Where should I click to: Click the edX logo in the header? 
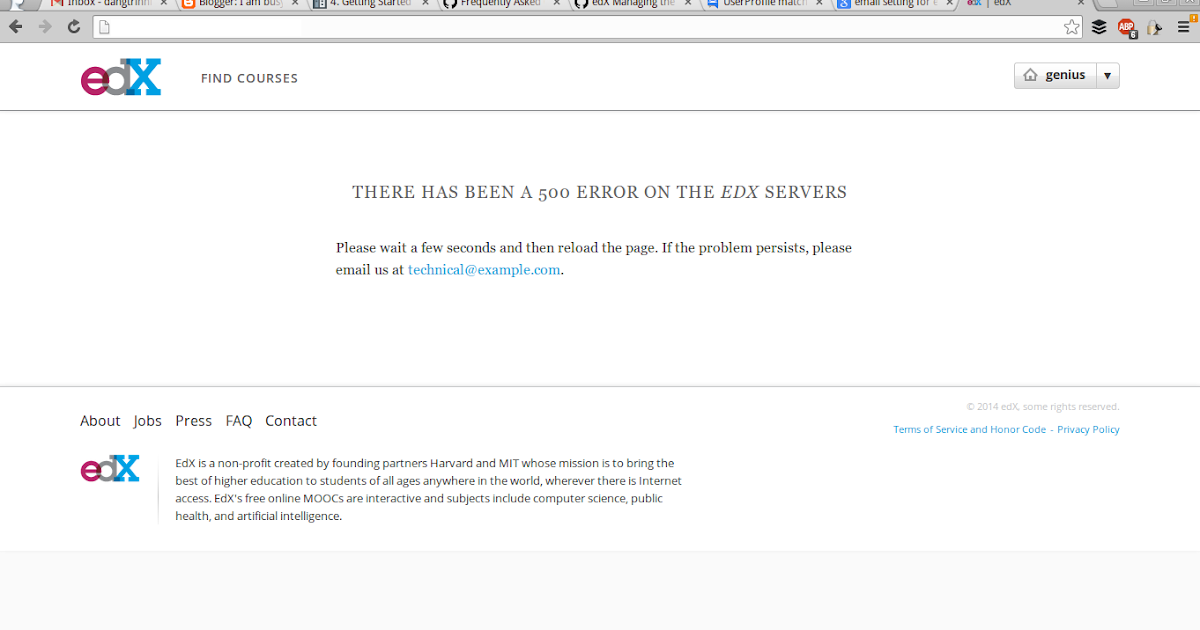tap(121, 78)
